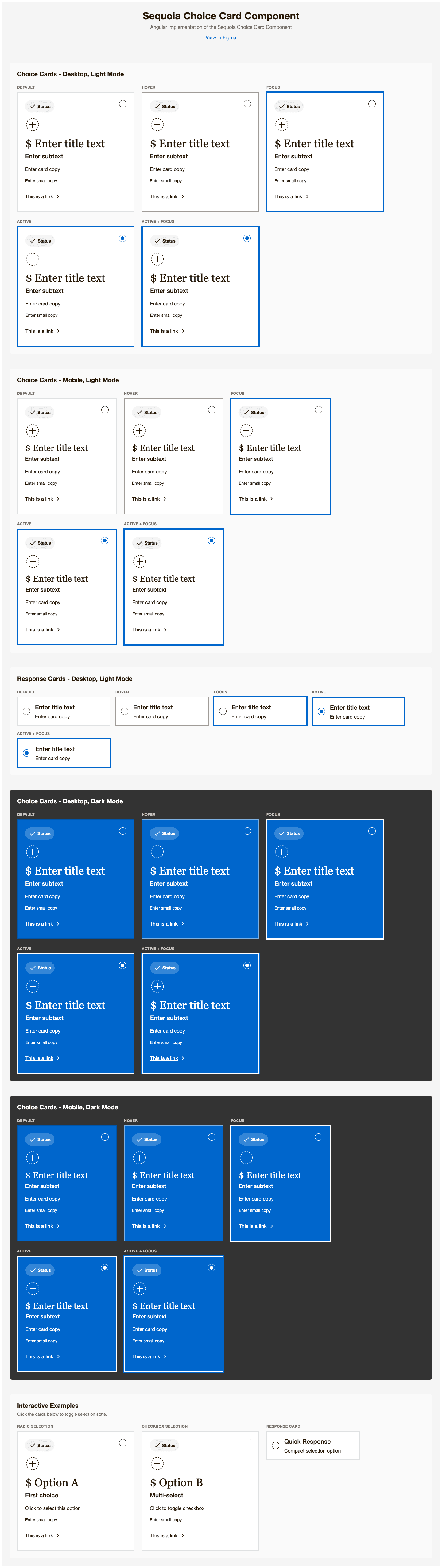Screen dimensions: 442x1568
Task: Select the Quick Response radio button
Action: pos(275,1446)
